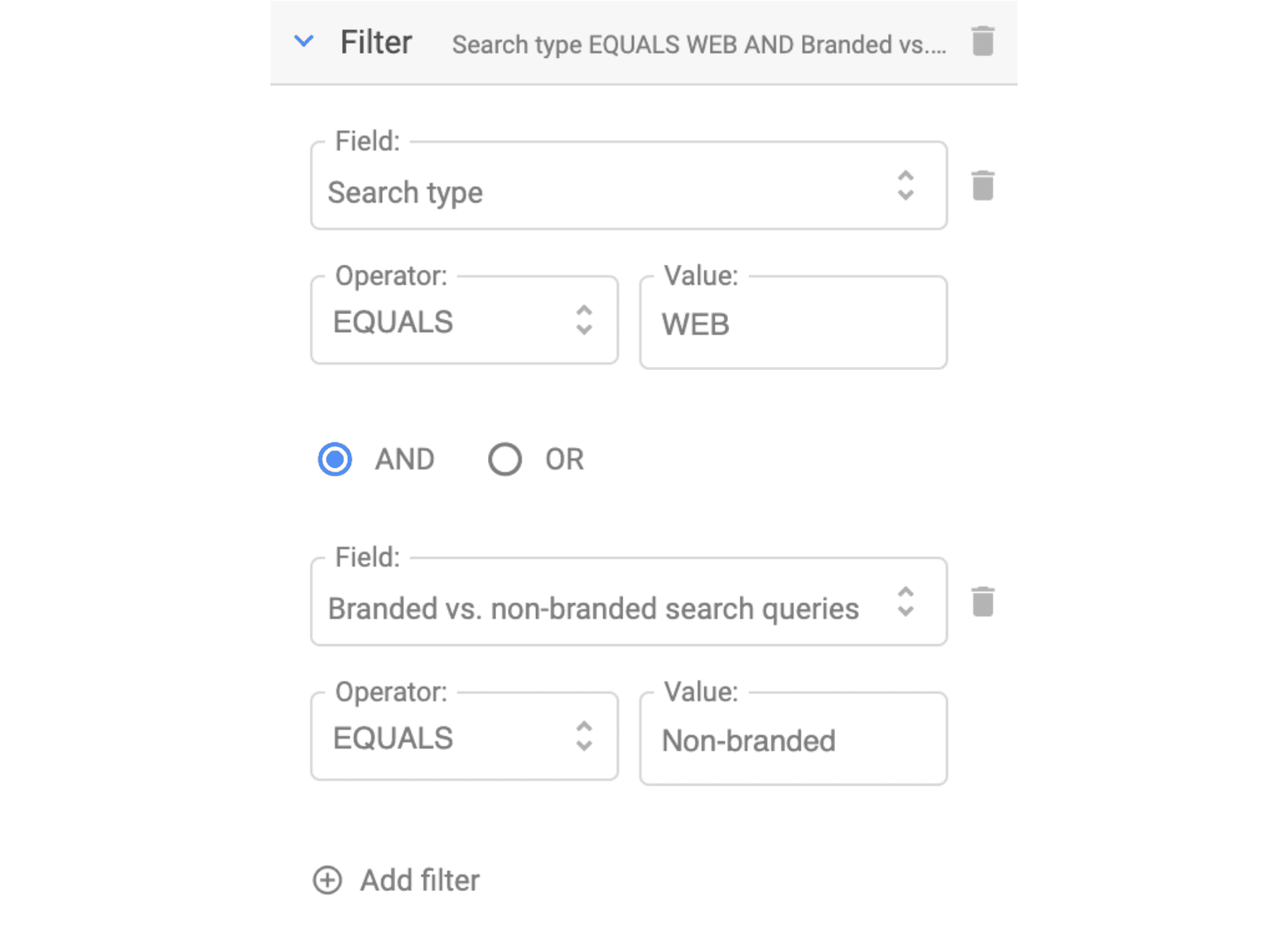This screenshot has width=1288, height=931.
Task: Delete the Search type filter condition
Action: [x=982, y=186]
